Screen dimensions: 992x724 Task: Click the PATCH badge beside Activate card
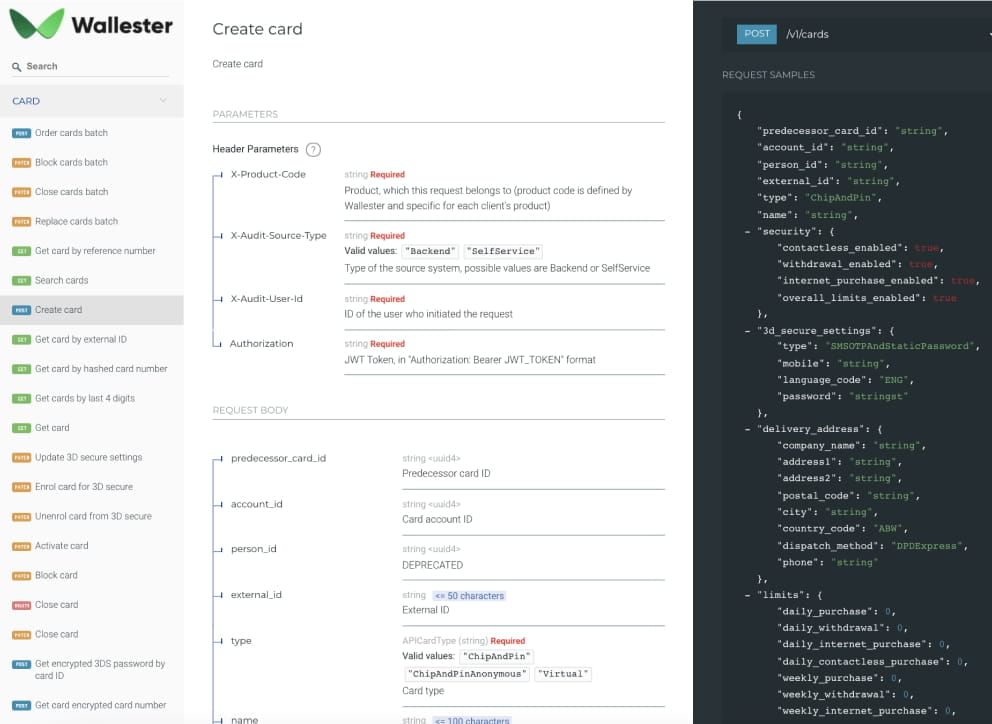(x=23, y=545)
